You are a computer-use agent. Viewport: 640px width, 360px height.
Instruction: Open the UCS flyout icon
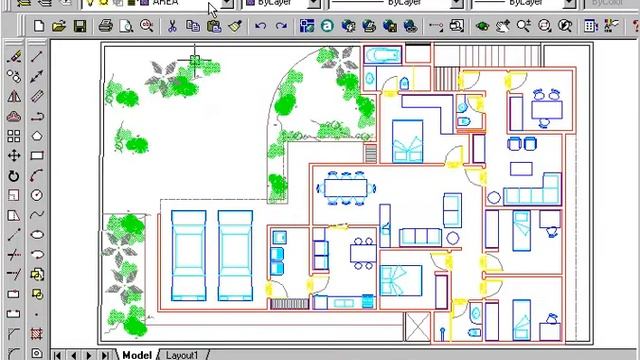coord(457,26)
